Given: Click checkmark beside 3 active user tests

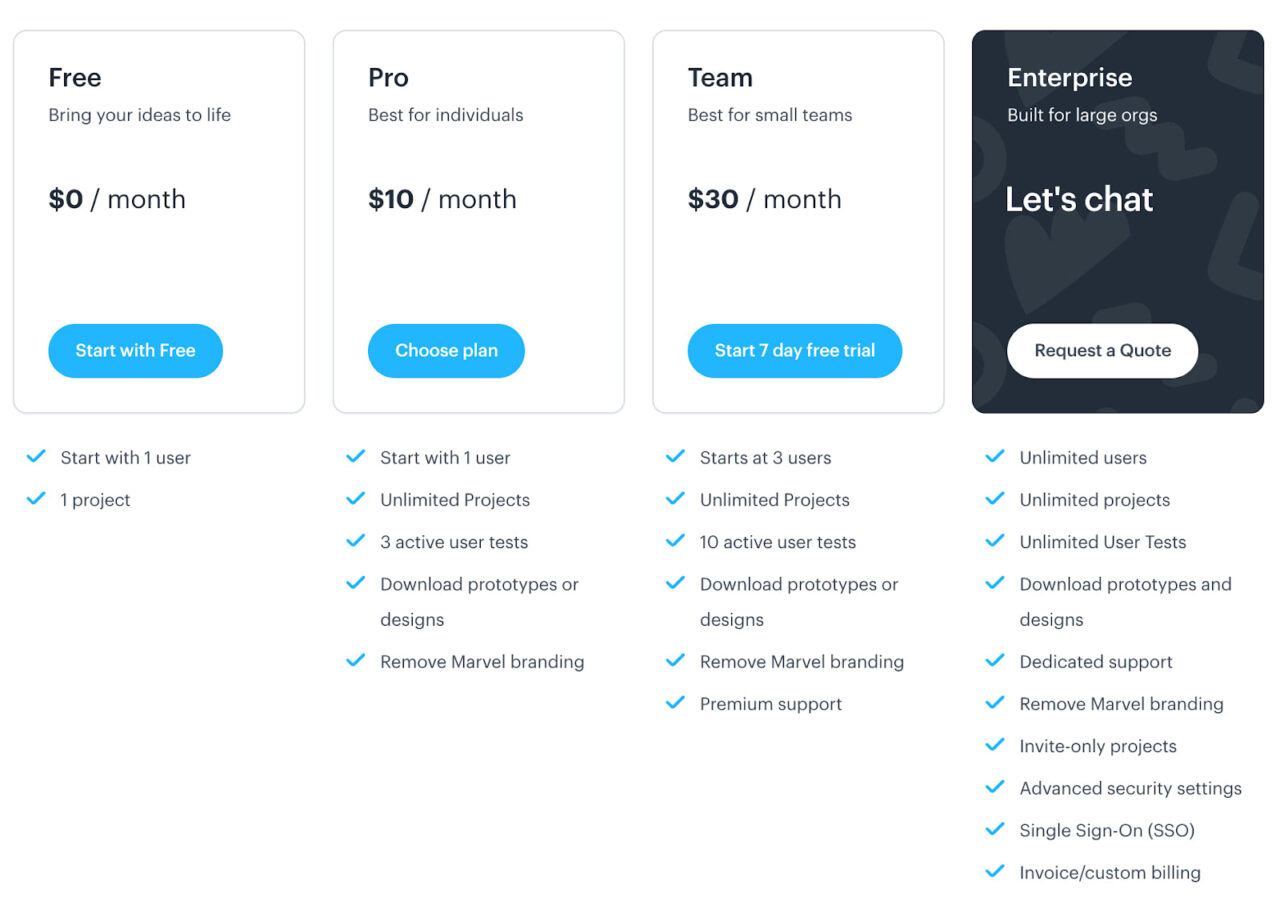Looking at the screenshot, I should (355, 541).
